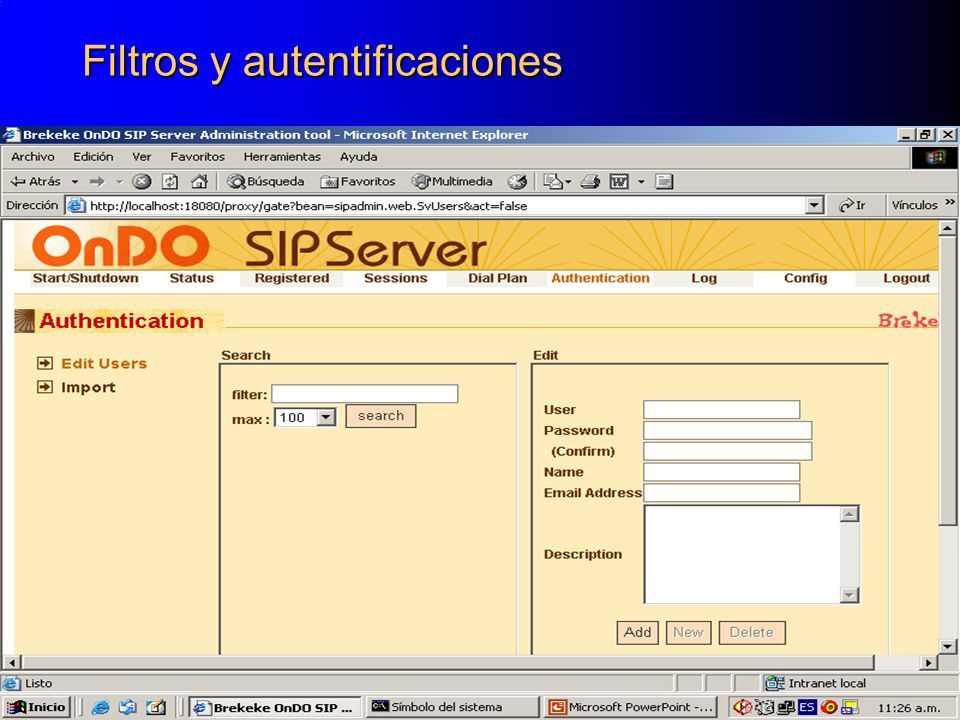
Task: Click inside the Description text area
Action: click(x=742, y=554)
